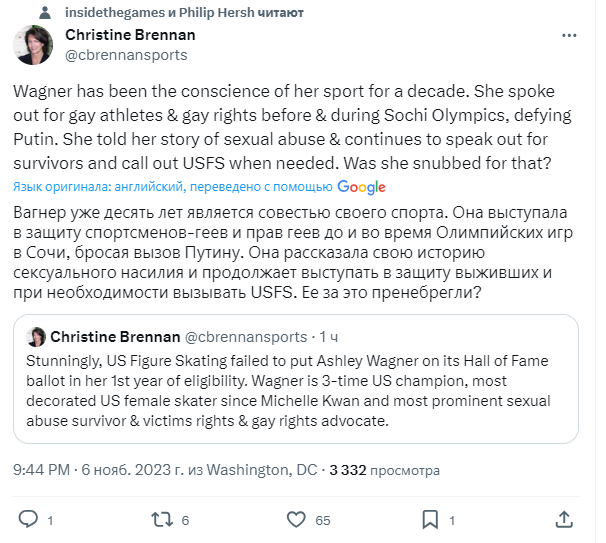
Task: Click the Christine Brennan display name
Action: tap(130, 35)
